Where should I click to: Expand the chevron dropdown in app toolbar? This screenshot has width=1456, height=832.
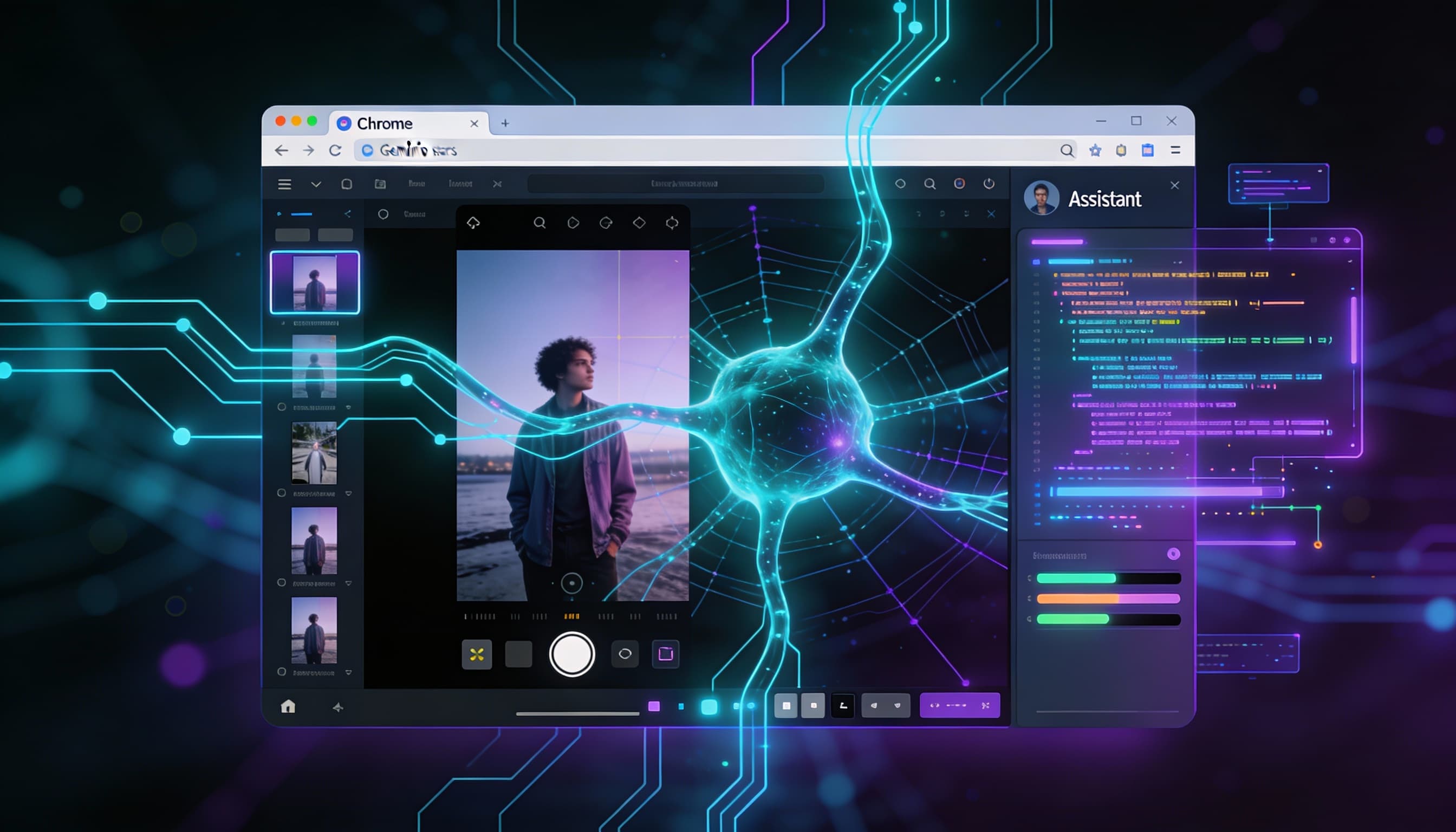click(316, 184)
